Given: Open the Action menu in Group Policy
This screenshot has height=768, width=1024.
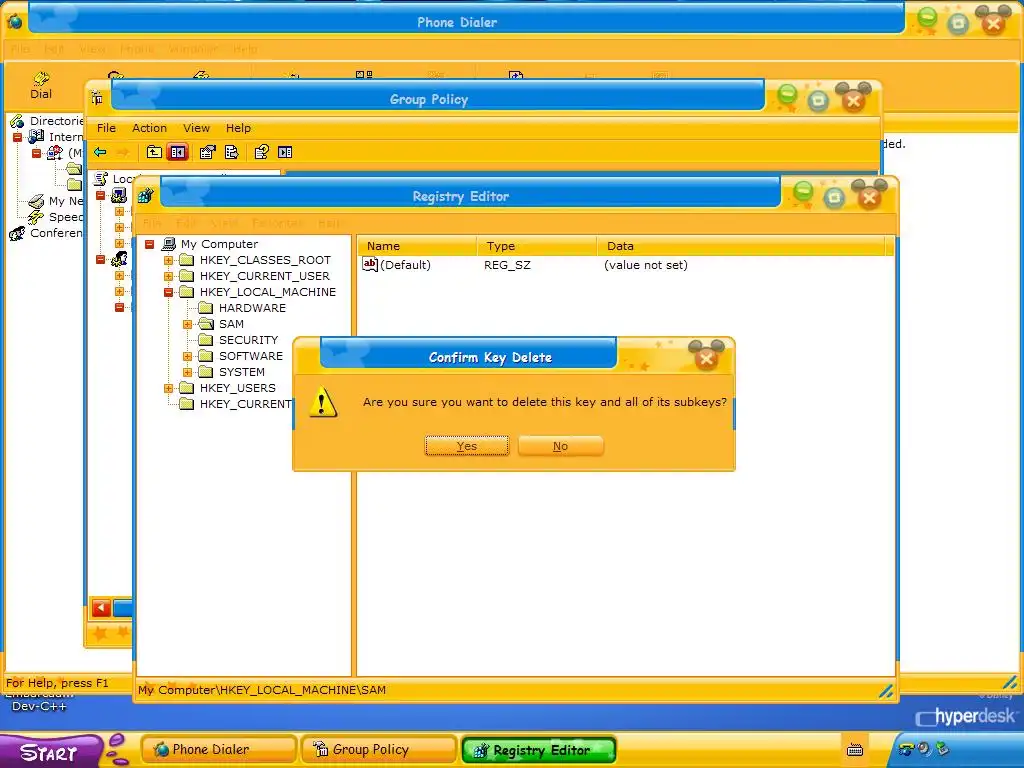Looking at the screenshot, I should click(x=150, y=128).
